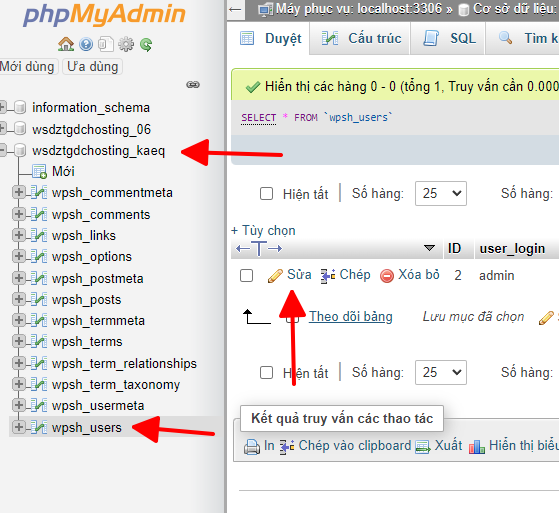The width and height of the screenshot is (559, 513).
Task: Expand information_schema database node
Action: pos(2,107)
